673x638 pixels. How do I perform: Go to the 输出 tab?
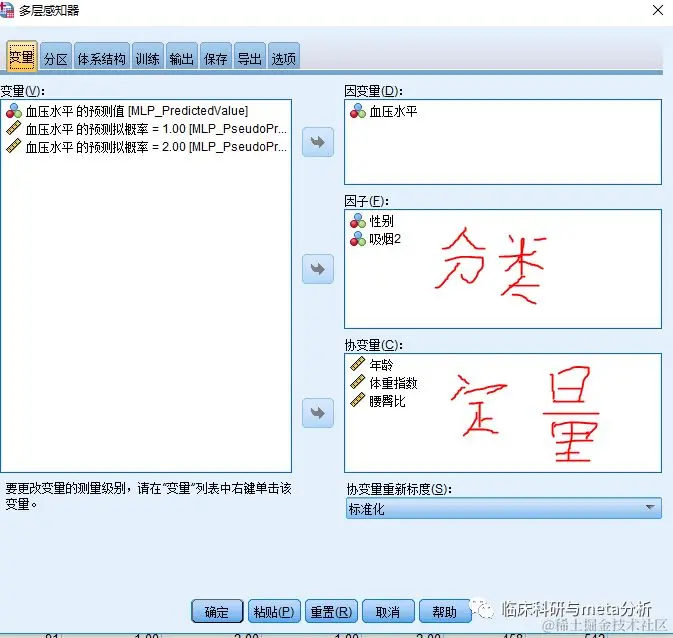coord(182,57)
